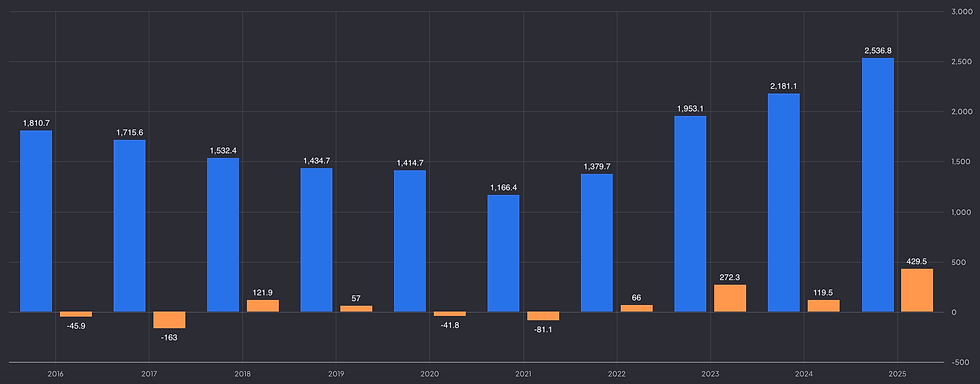Screen dimensions: 980x384
Task: Click the 1,000 y-axis tick label
Action: [x=962, y=213]
